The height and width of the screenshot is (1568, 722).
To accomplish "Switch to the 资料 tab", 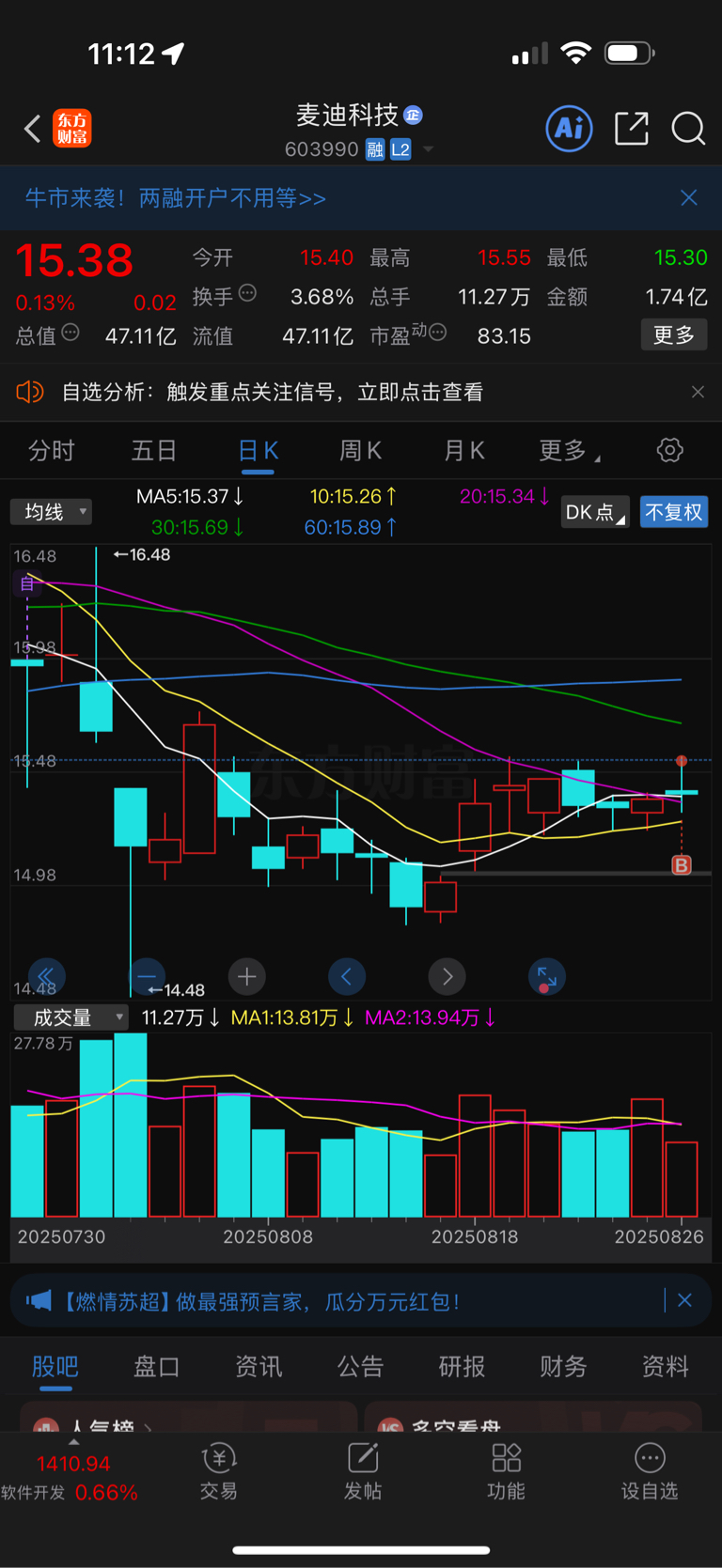I will point(666,1367).
